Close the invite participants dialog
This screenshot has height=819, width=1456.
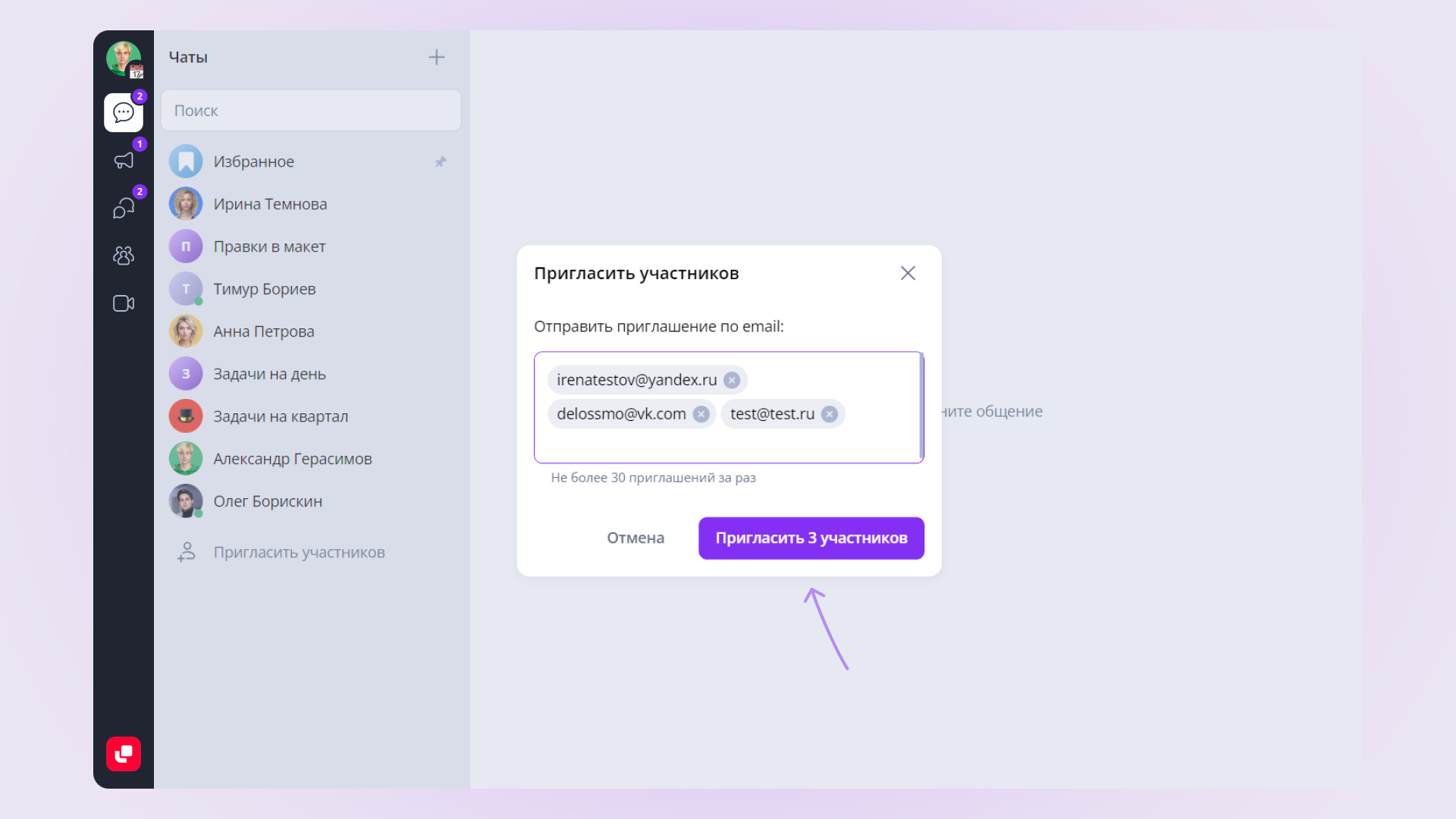[x=908, y=273]
